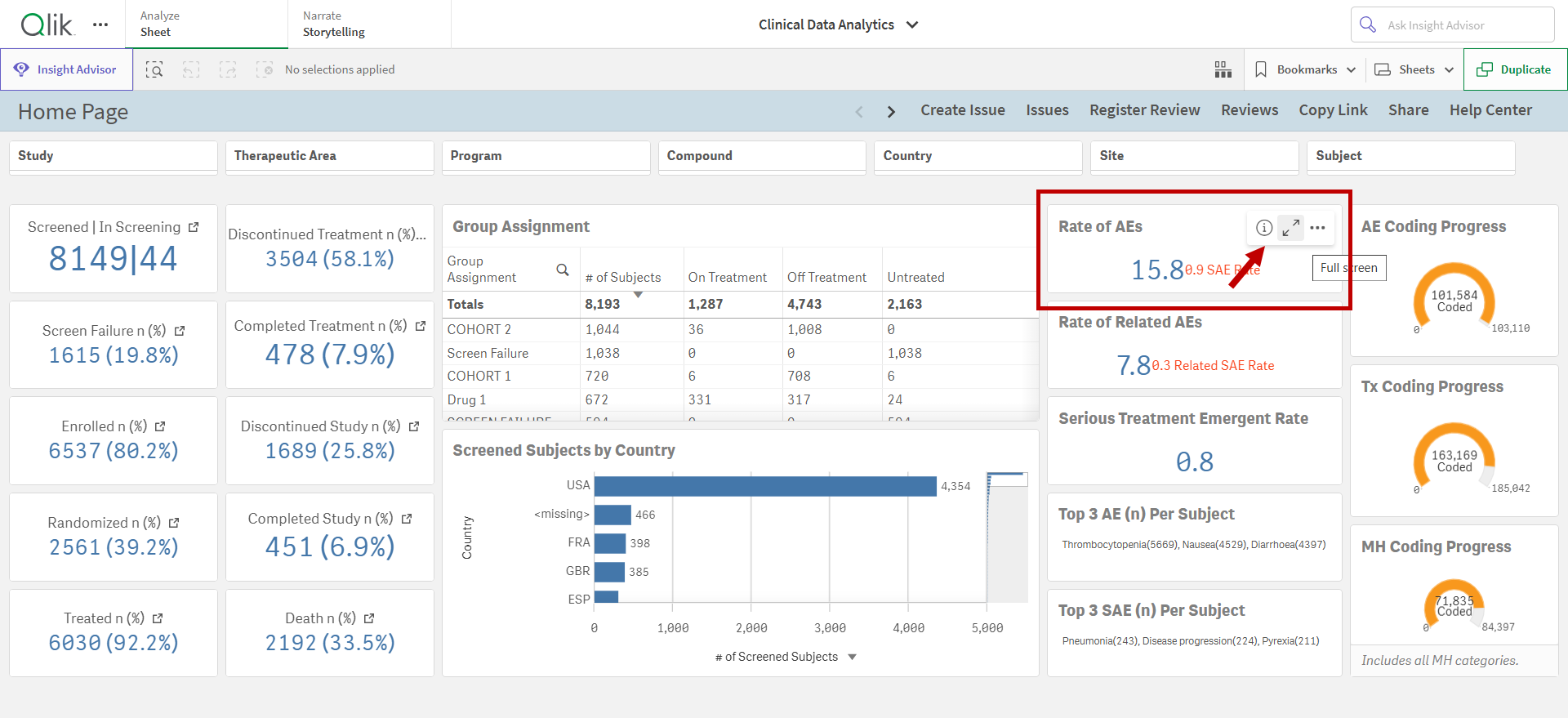Focus the Ask Insight Advisor search field
The width and height of the screenshot is (1568, 718).
tap(1452, 25)
